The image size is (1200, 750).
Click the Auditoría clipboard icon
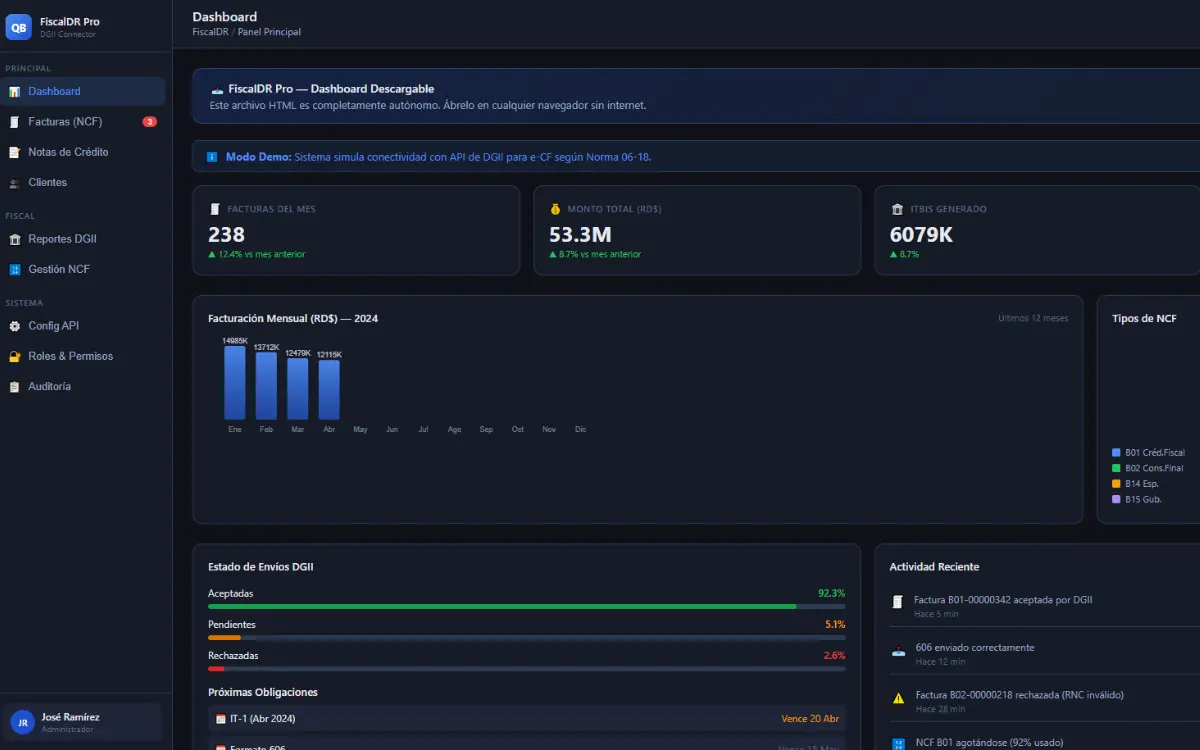(14, 387)
